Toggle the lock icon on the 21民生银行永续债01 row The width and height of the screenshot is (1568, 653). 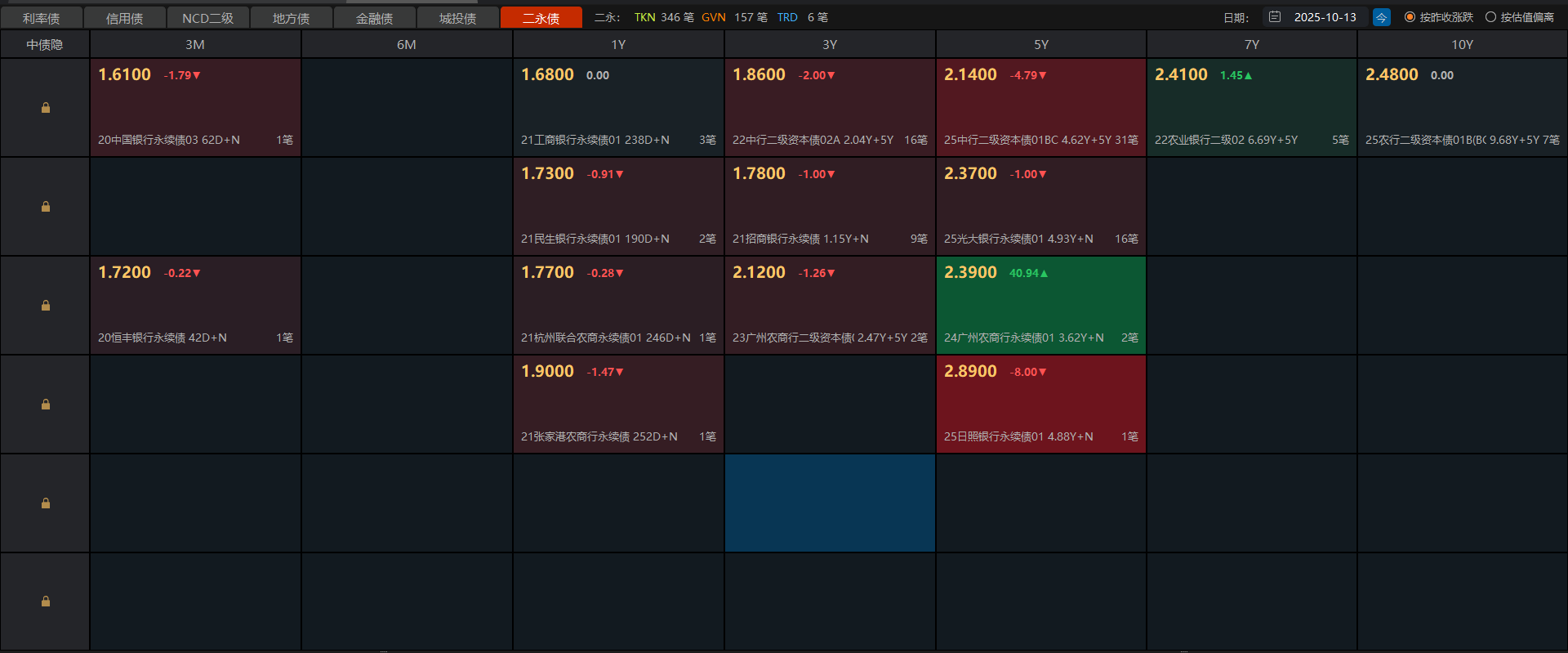pos(46,207)
